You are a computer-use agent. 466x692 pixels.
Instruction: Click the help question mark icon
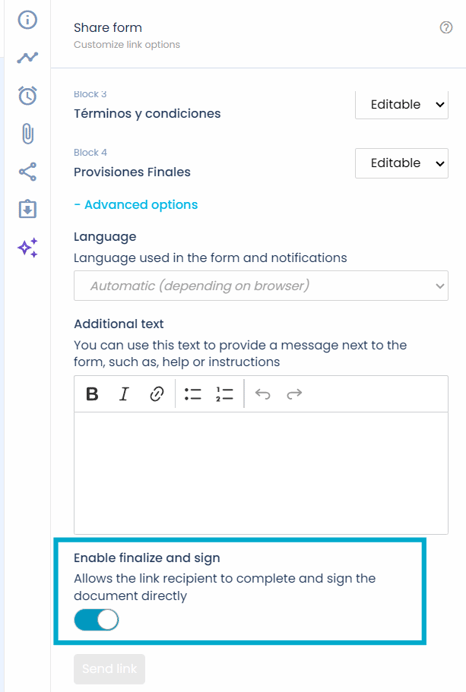coord(446,27)
